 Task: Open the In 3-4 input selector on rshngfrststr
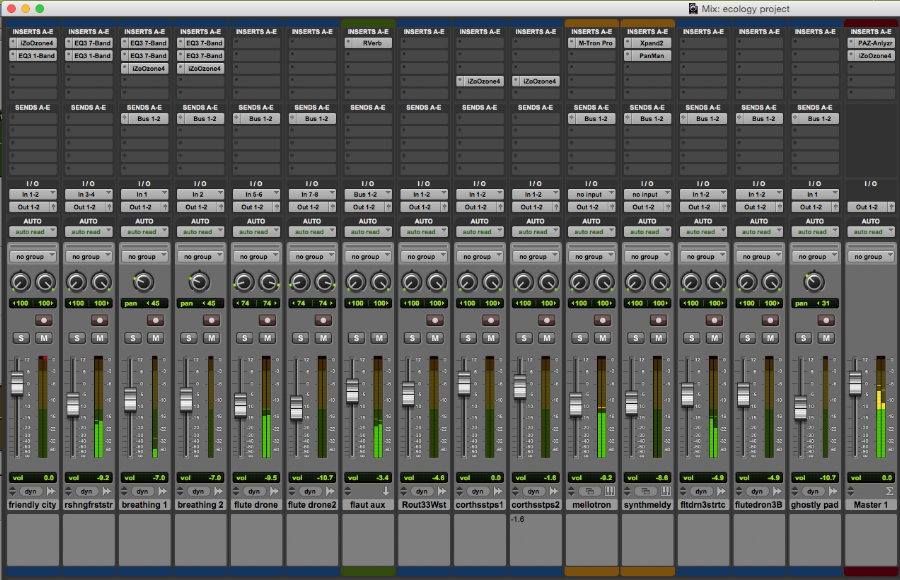88,194
